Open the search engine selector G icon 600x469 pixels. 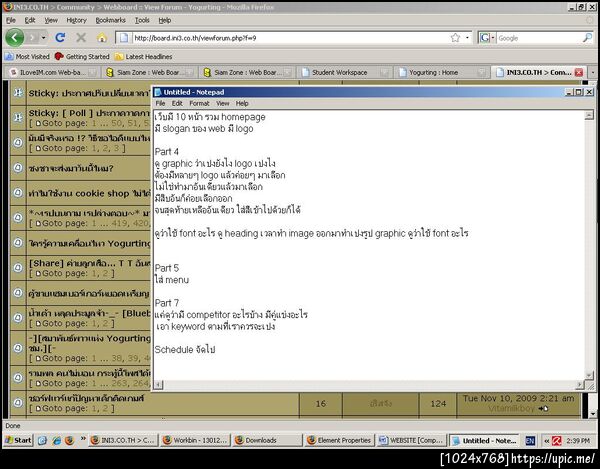click(x=485, y=38)
